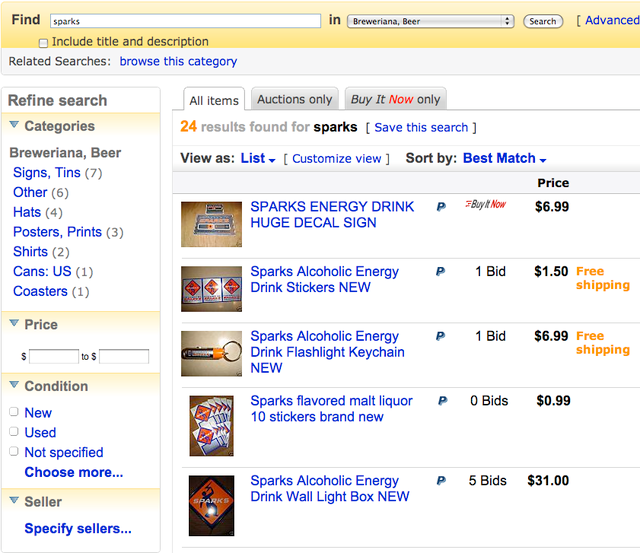Open Sparks Wall Light Box NEW listing
This screenshot has width=640, height=553.
[330, 489]
